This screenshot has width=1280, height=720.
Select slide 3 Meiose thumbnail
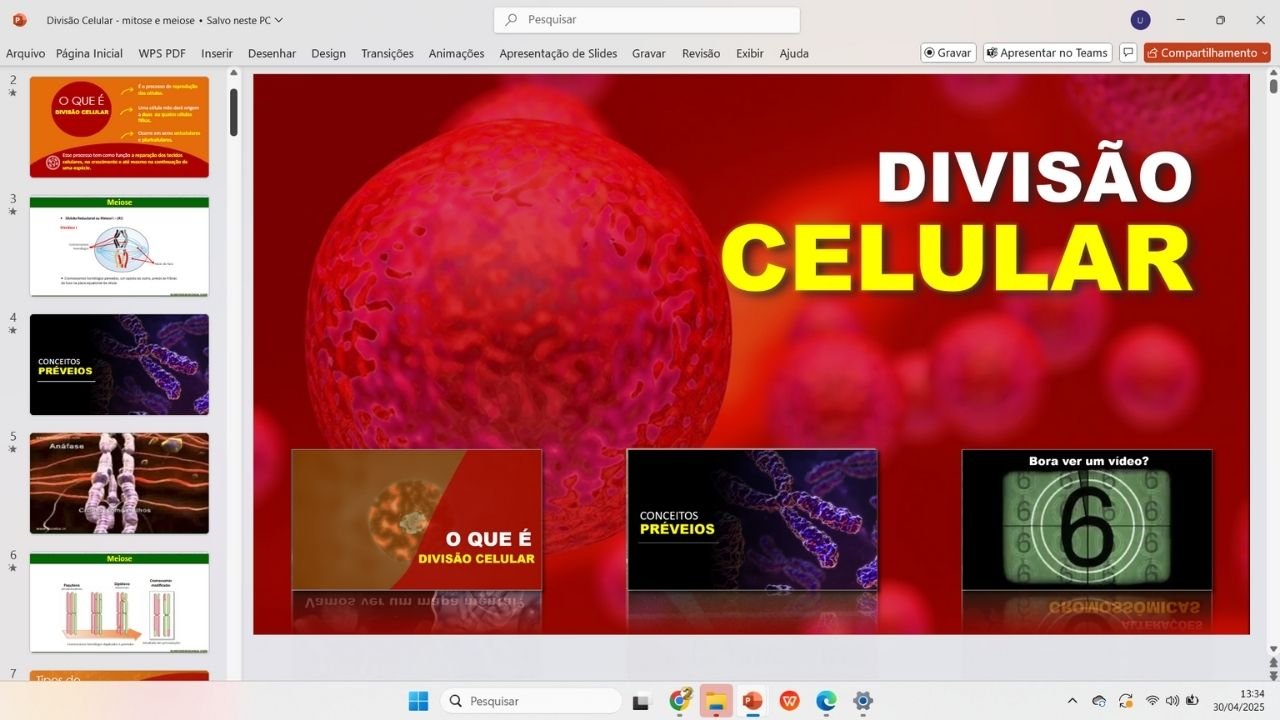pyautogui.click(x=119, y=246)
